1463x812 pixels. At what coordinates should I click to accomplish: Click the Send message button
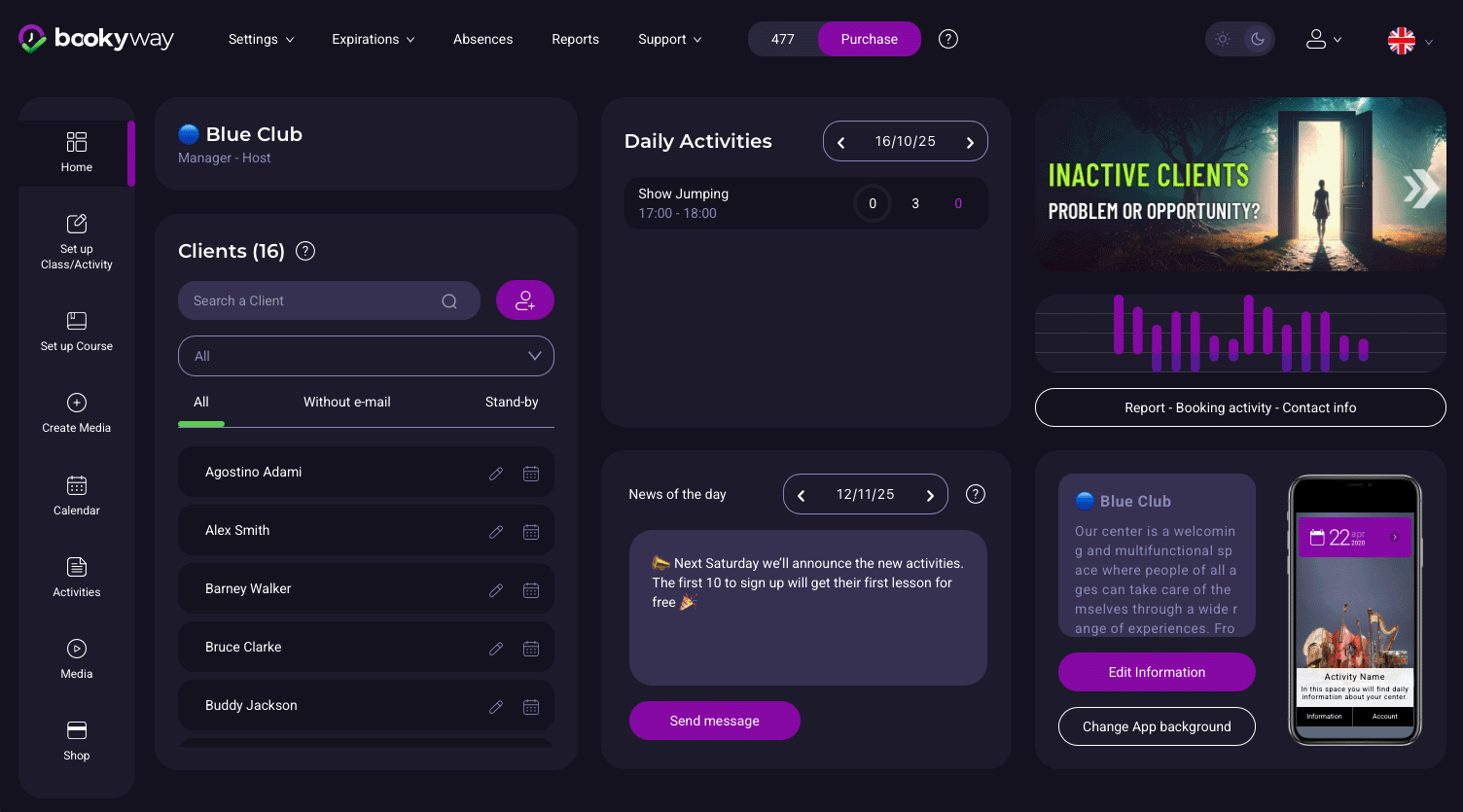(x=714, y=721)
